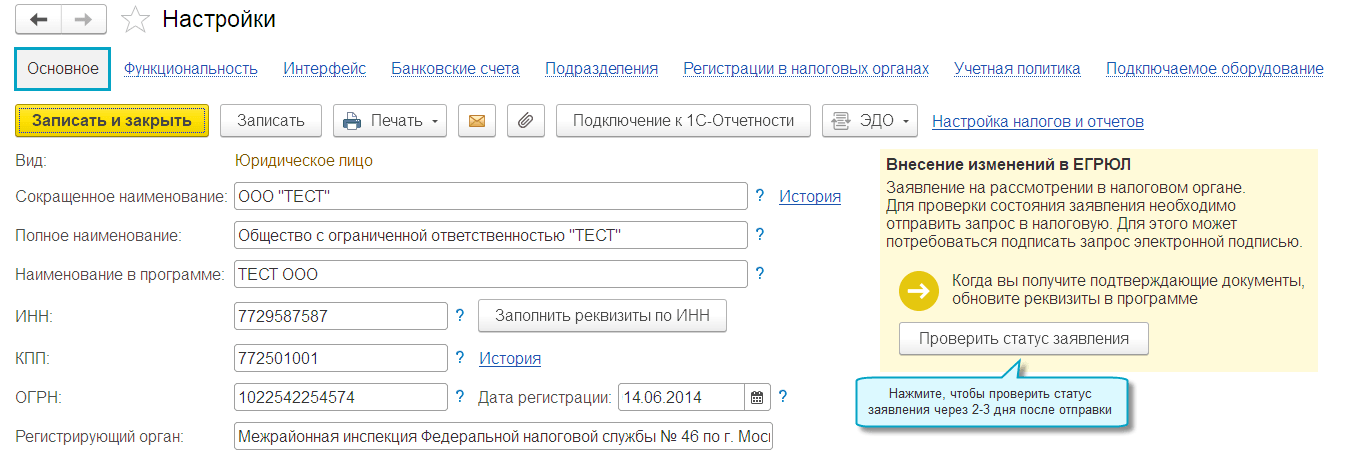
Task: Go to Учетная политика tab
Action: point(1017,69)
